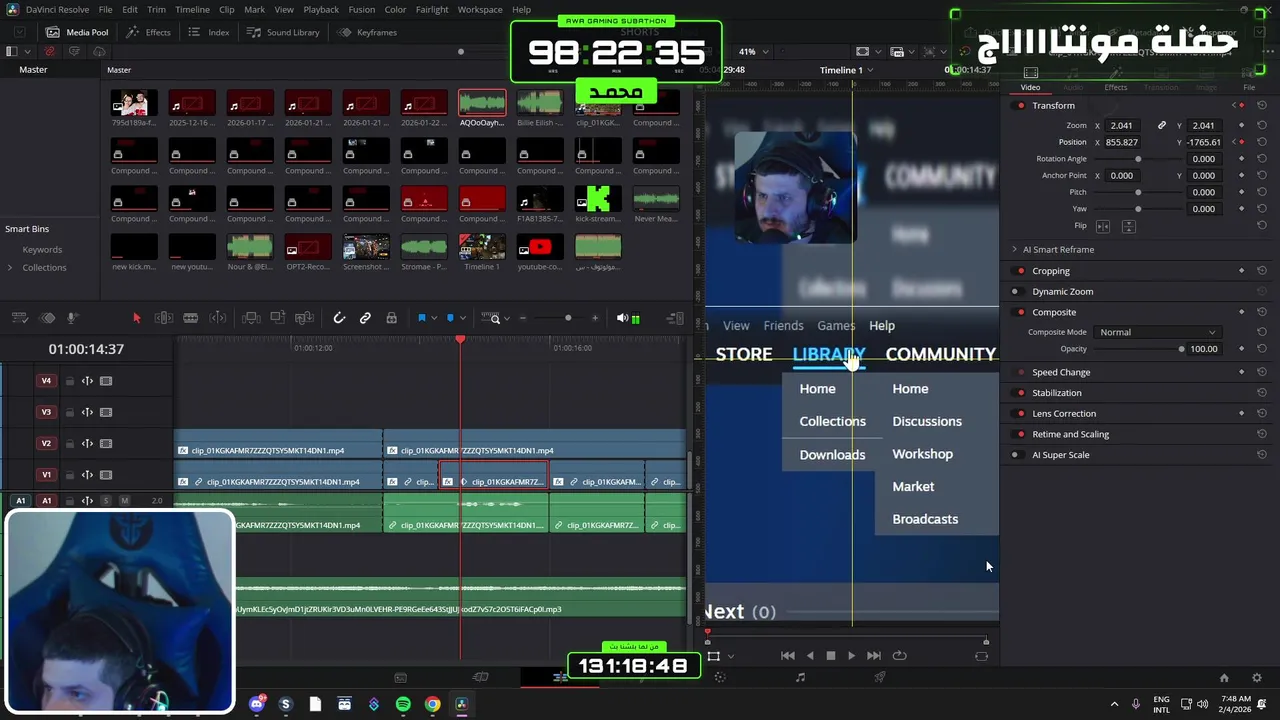Click the voiceover microphone icon in toolbar
1280x720 pixels.
click(x=72, y=318)
